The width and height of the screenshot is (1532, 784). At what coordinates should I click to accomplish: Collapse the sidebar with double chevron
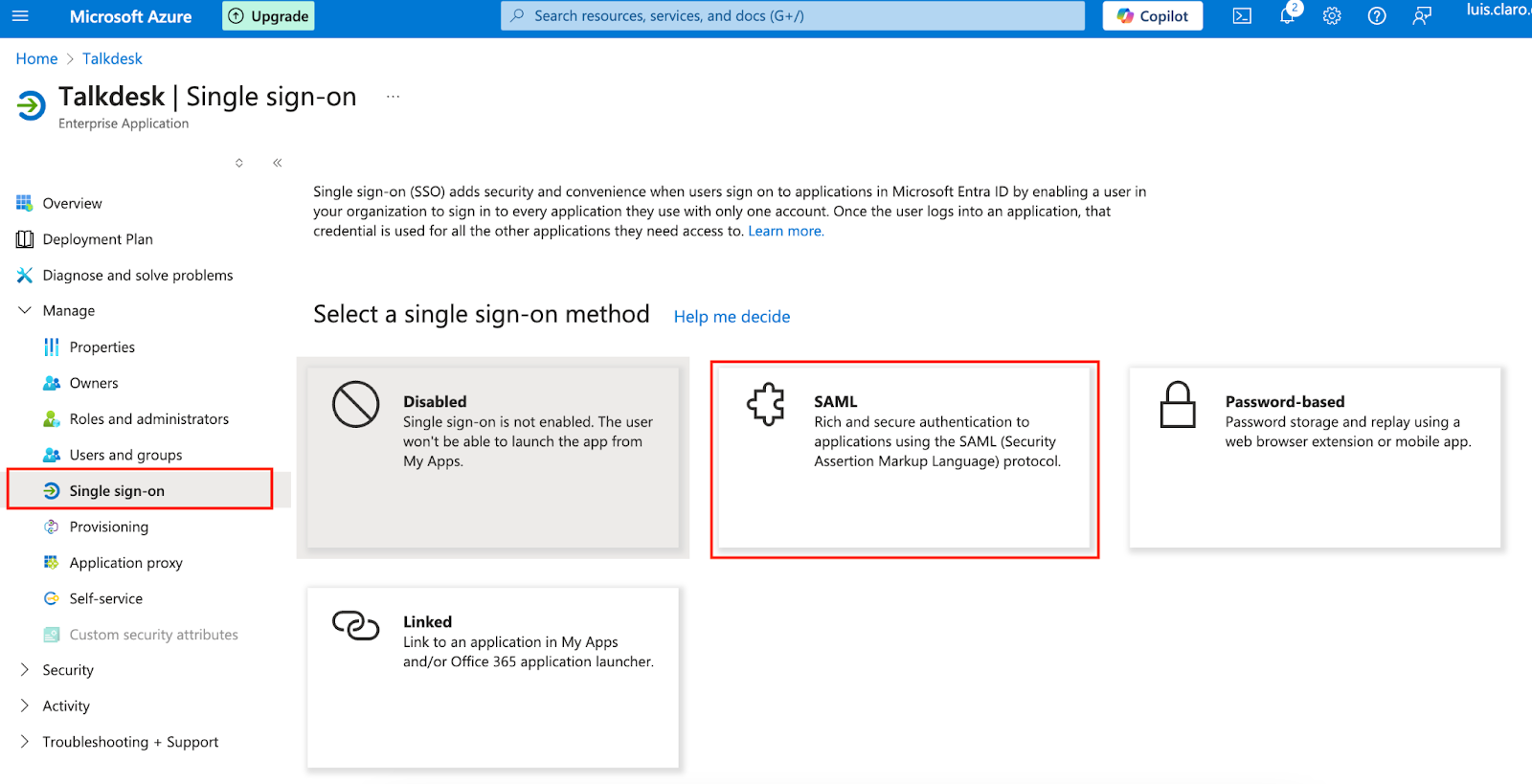(x=277, y=163)
